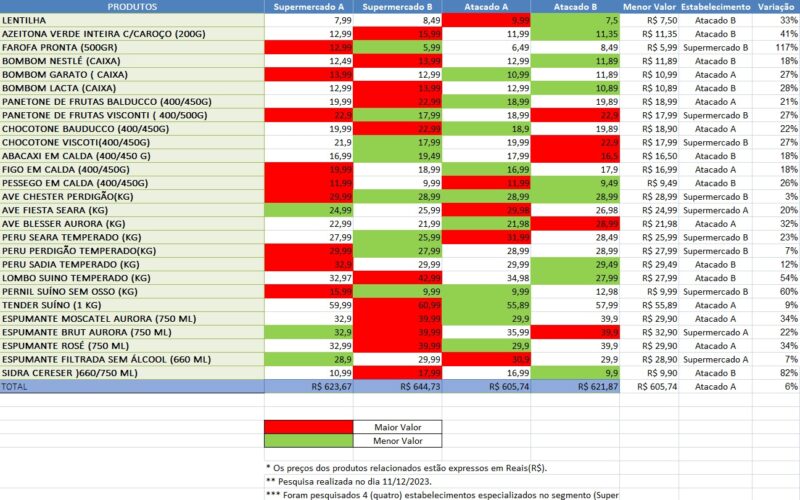
Task: Select ESPUMANTE FILTRADA SEM ÁLCOOL cell
Action: [x=132, y=359]
